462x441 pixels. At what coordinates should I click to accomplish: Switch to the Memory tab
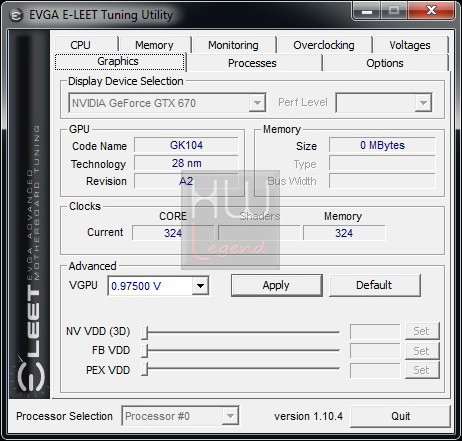[x=155, y=45]
